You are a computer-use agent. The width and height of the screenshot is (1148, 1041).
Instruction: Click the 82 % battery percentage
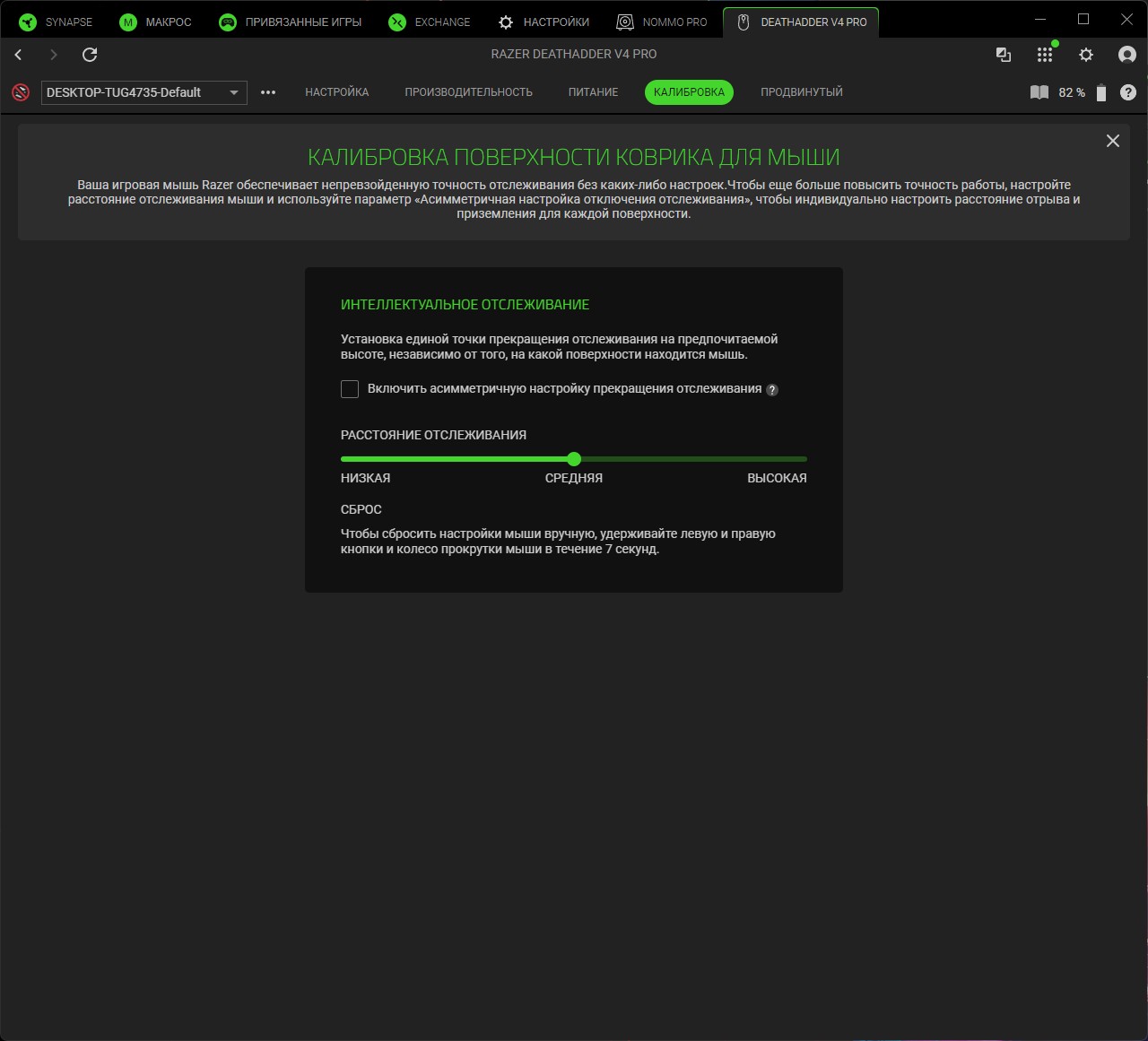[x=1072, y=92]
